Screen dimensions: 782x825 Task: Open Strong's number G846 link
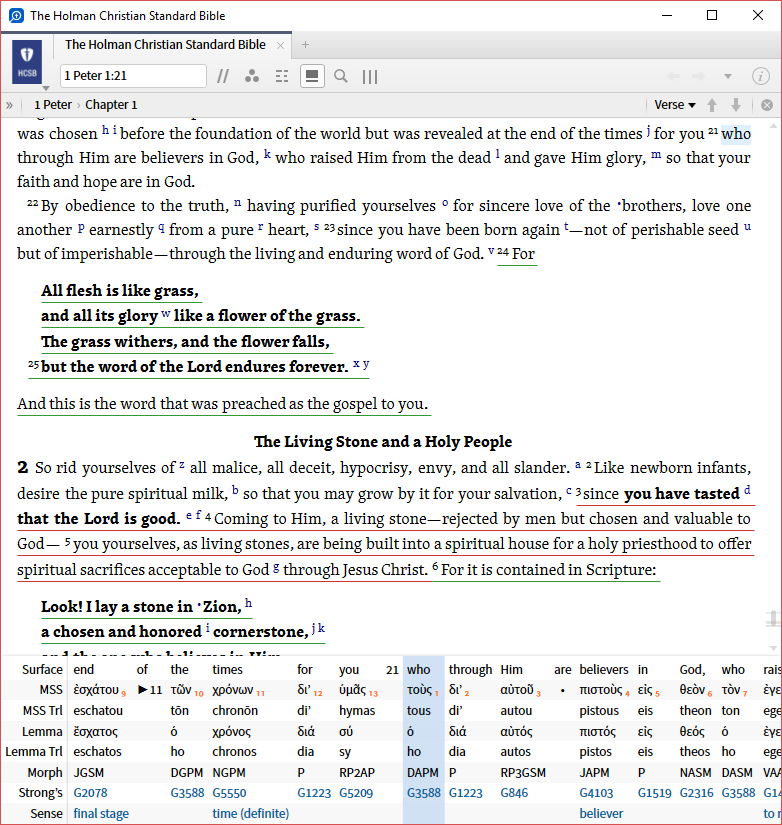(x=514, y=793)
